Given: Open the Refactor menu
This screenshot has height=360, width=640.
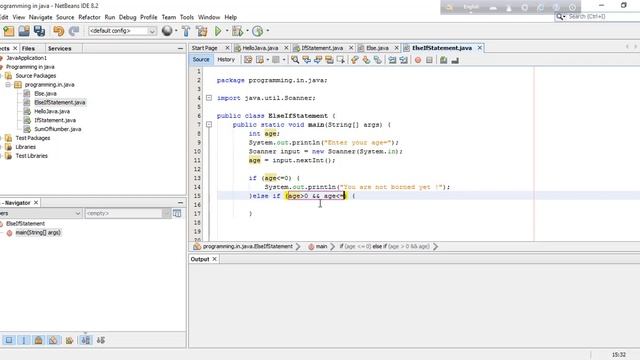Looking at the screenshot, I should (89, 17).
